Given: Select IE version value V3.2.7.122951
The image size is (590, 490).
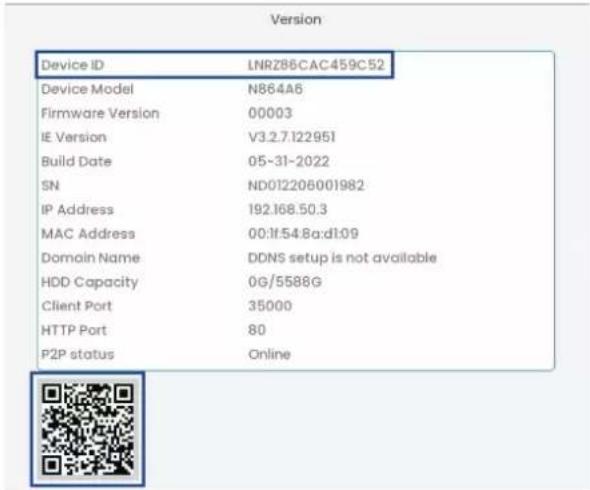Looking at the screenshot, I should (x=292, y=137).
